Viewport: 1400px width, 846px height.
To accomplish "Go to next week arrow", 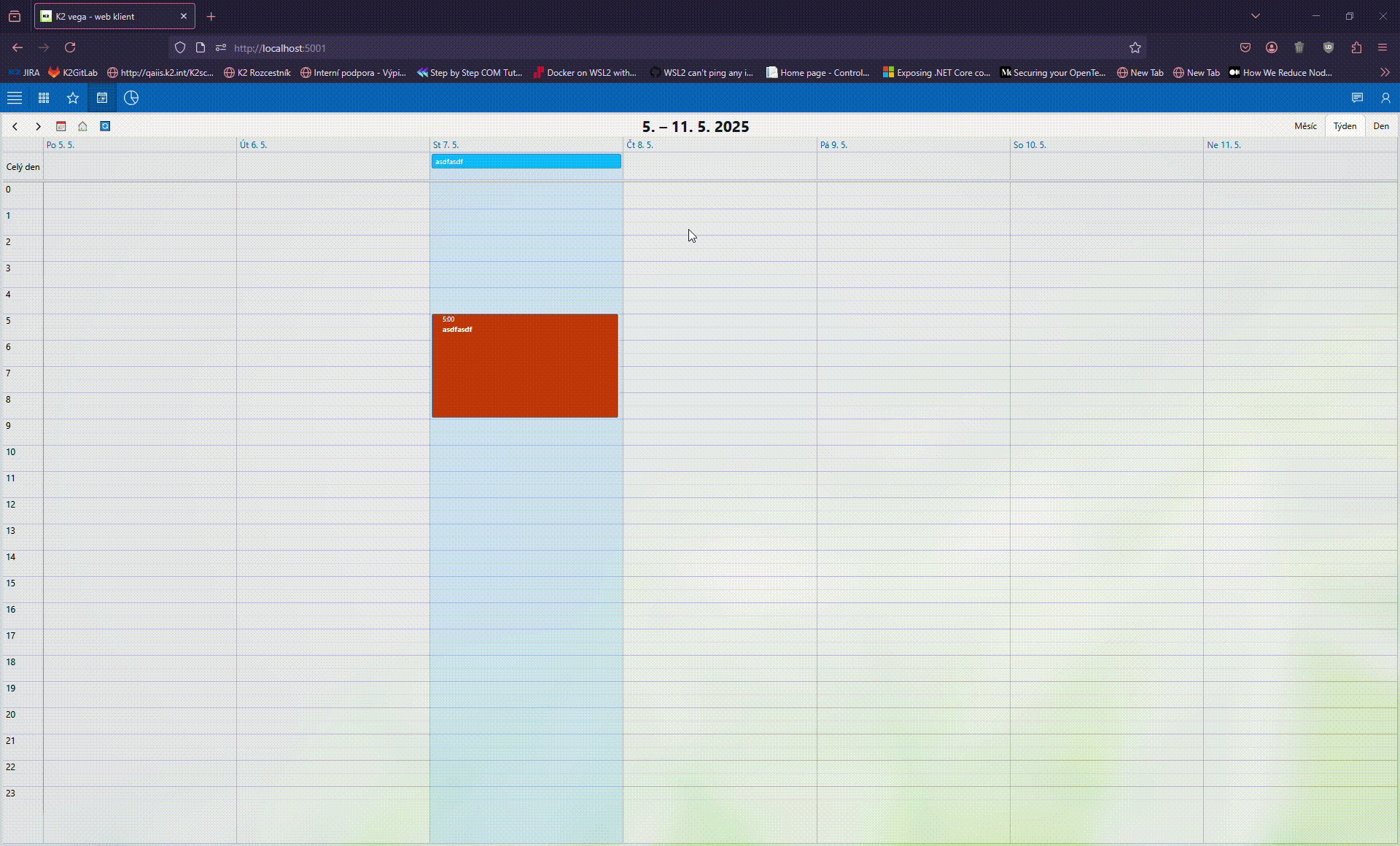I will (x=38, y=126).
